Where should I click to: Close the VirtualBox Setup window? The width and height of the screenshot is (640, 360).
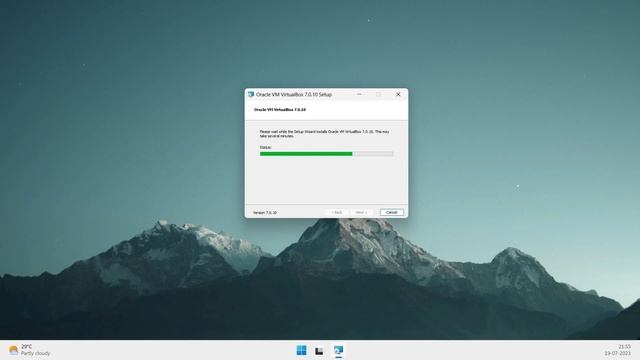[398, 94]
